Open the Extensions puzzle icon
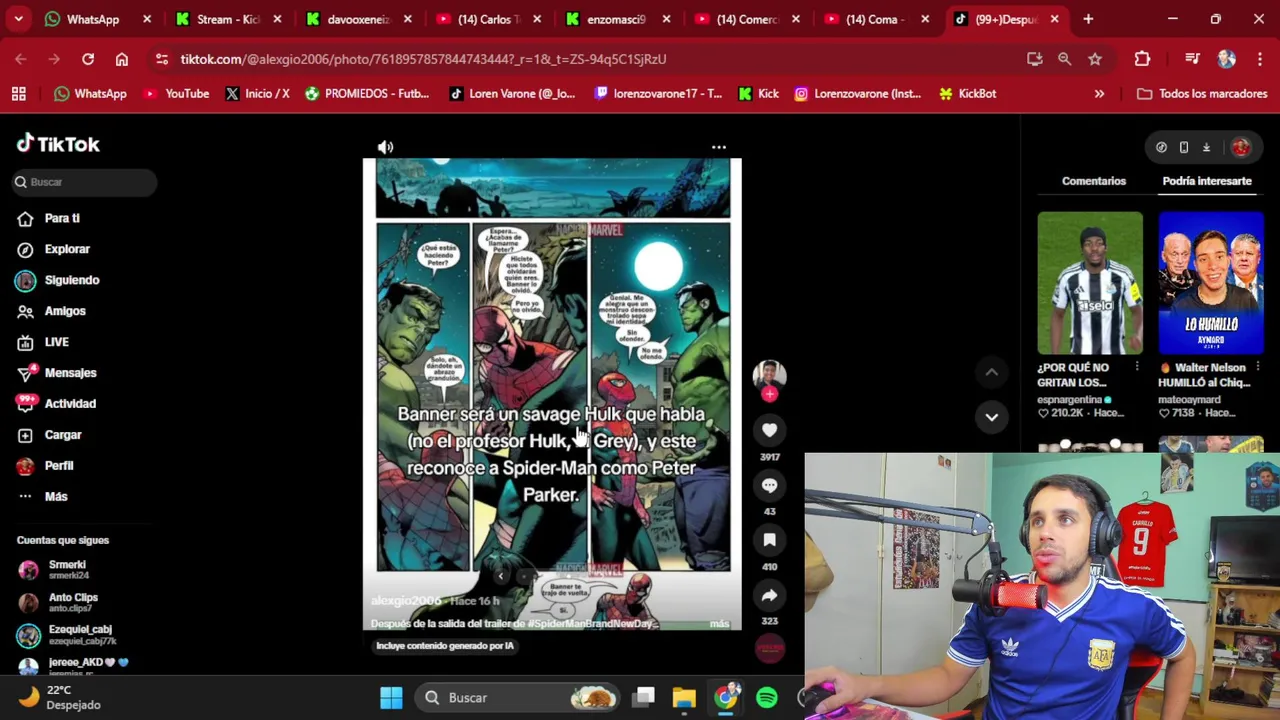This screenshot has height=720, width=1280. tap(1142, 59)
